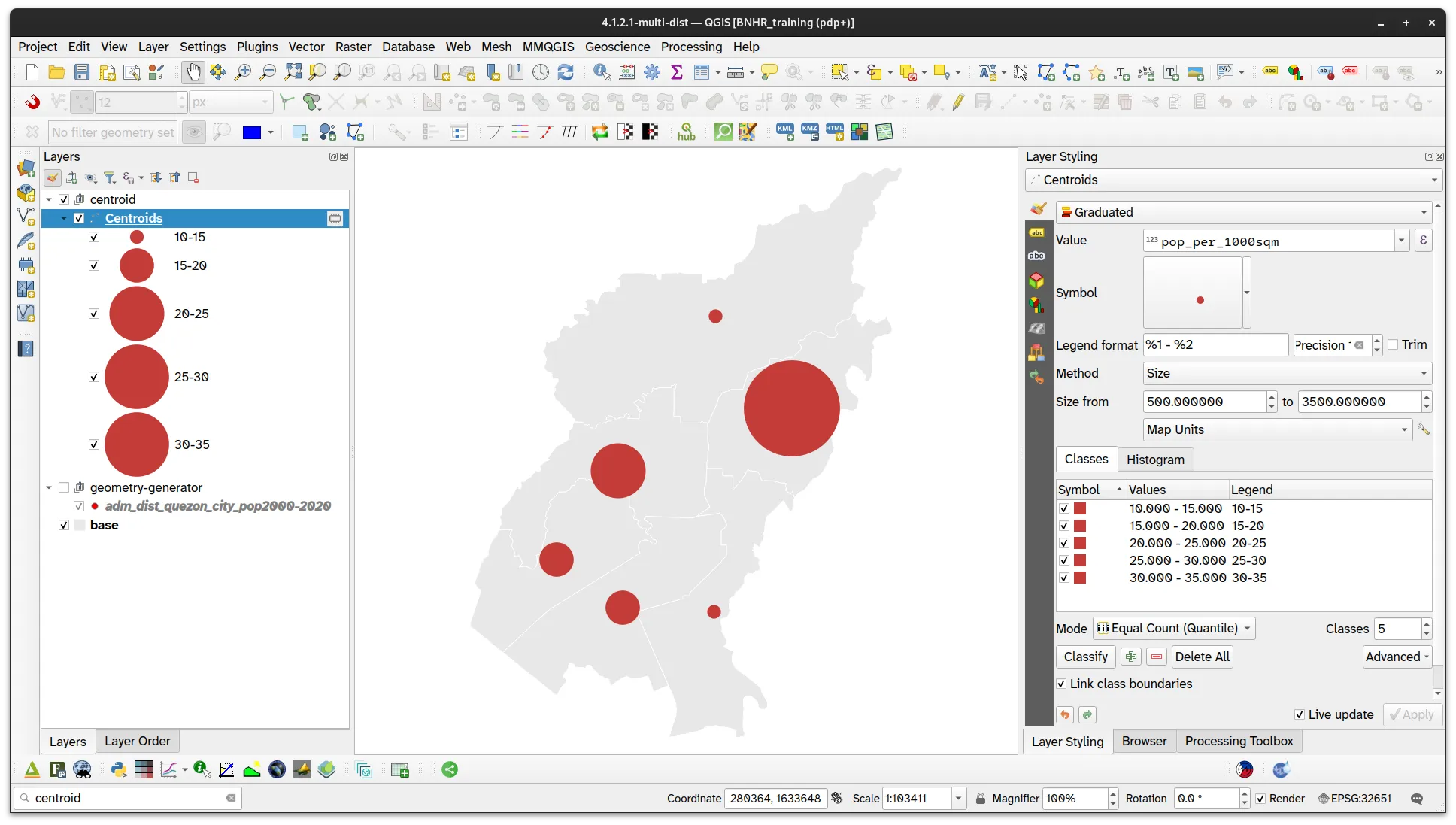This screenshot has height=825, width=1456.
Task: Click the Zoom In magnifier tool
Action: click(243, 72)
